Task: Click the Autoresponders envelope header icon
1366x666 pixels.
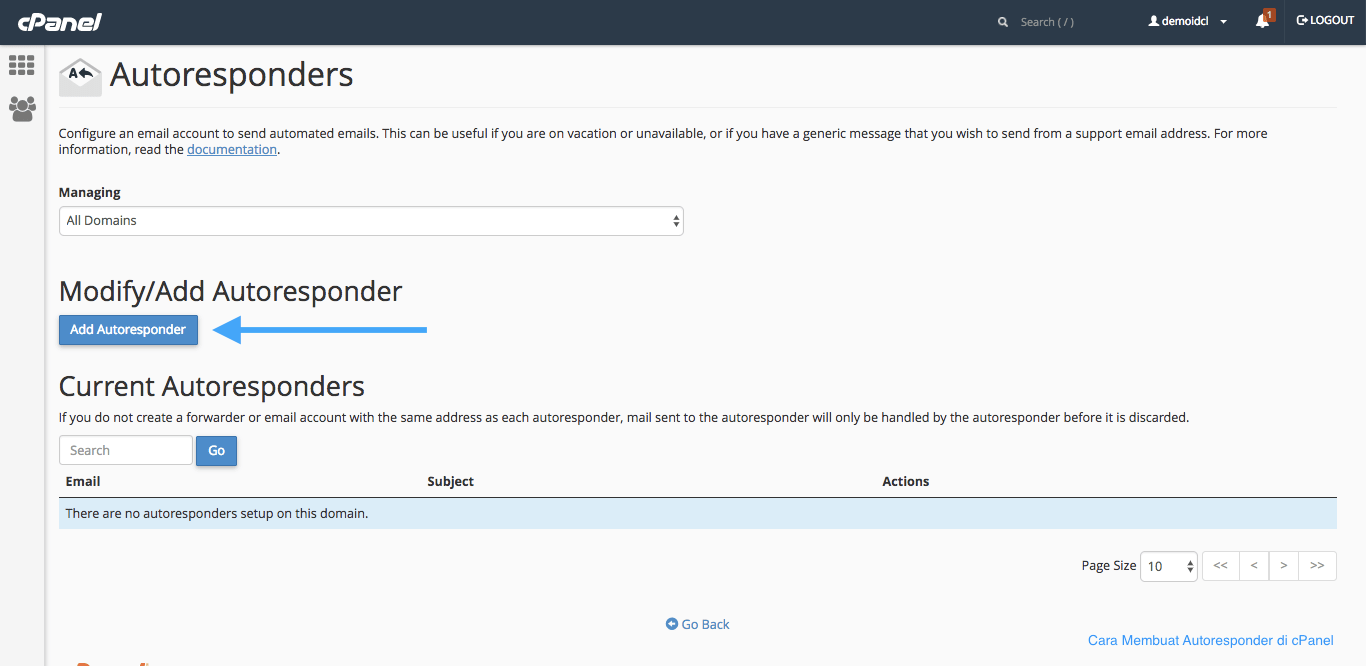Action: pos(80,74)
